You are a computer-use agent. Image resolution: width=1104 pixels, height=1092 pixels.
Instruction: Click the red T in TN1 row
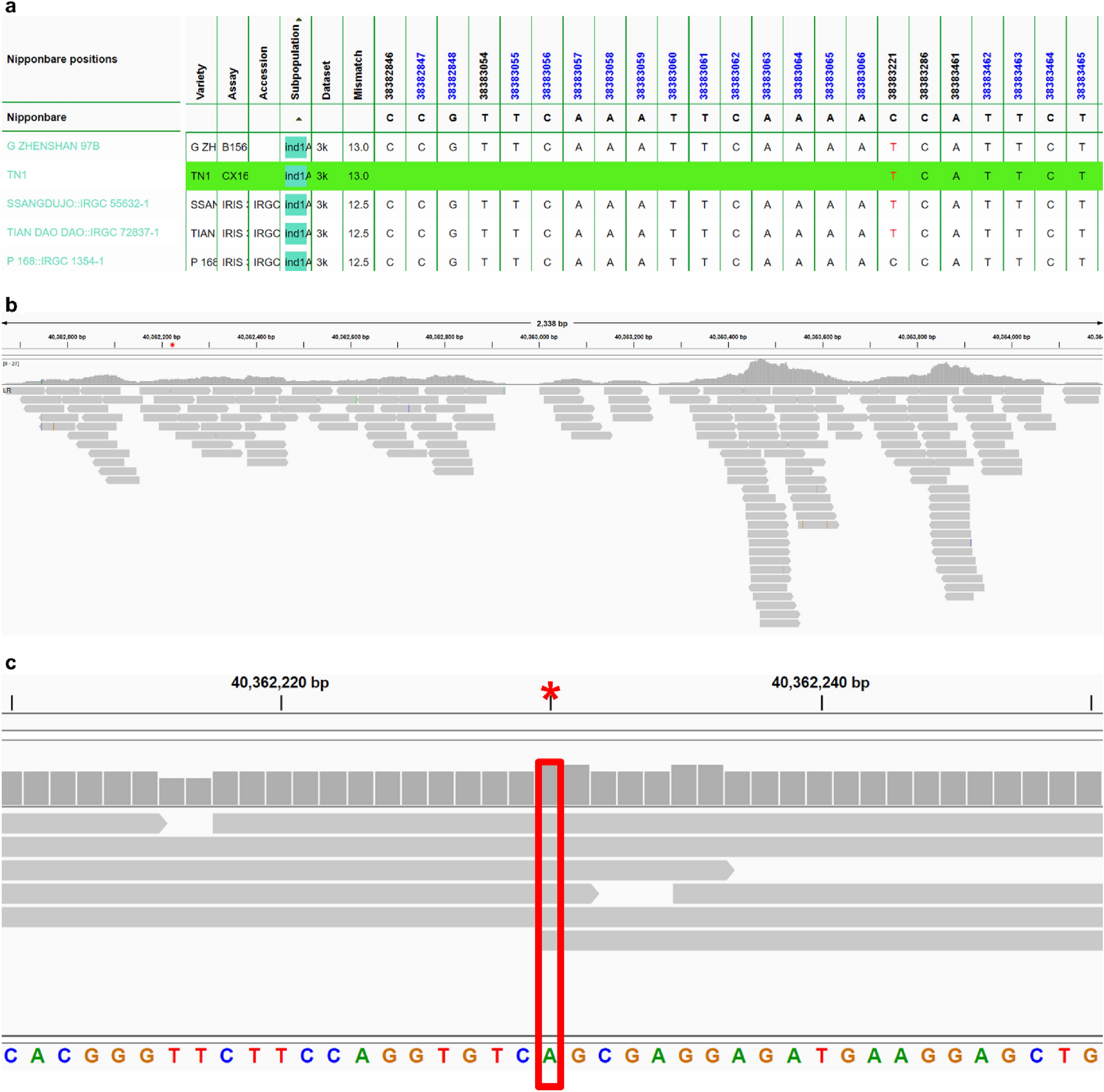point(893,176)
